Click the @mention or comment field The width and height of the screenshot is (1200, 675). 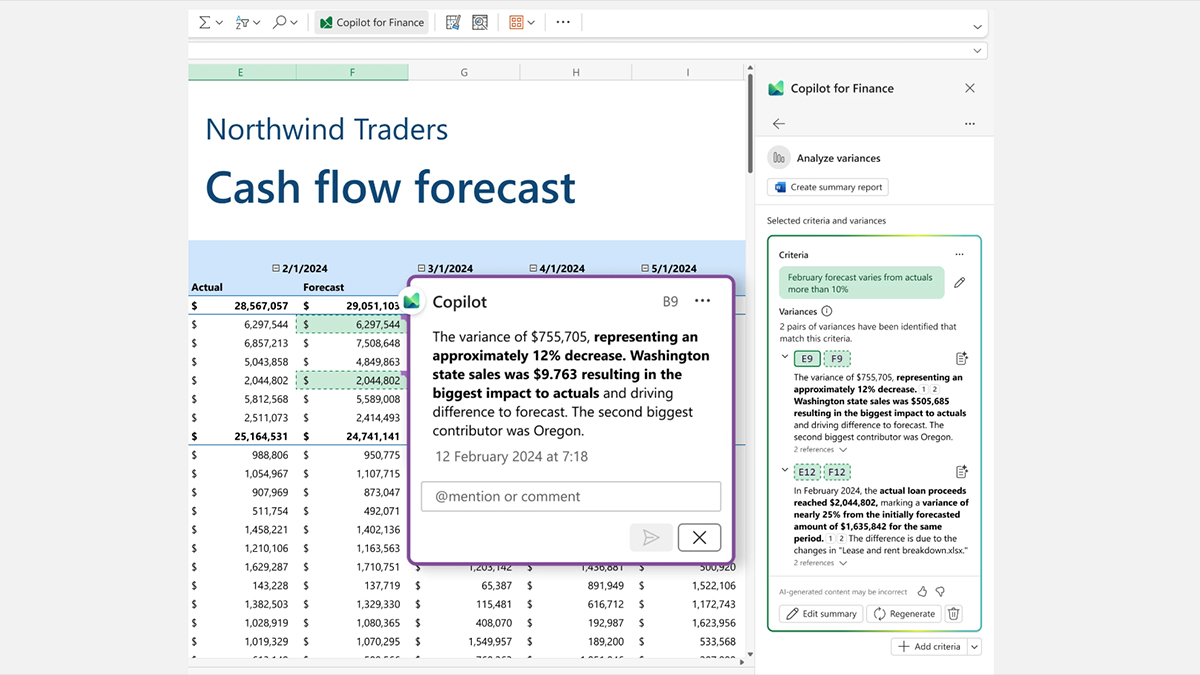coord(570,496)
